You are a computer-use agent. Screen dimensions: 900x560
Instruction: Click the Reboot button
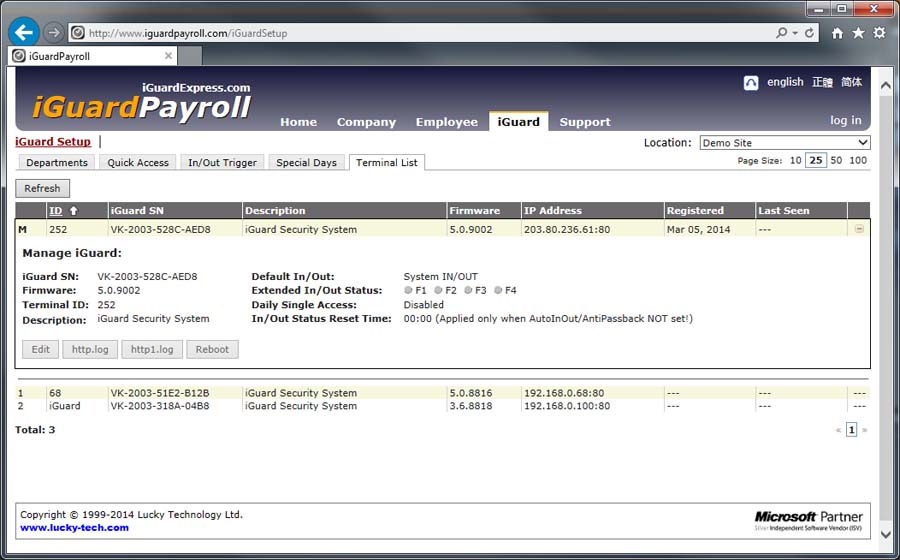click(x=212, y=349)
